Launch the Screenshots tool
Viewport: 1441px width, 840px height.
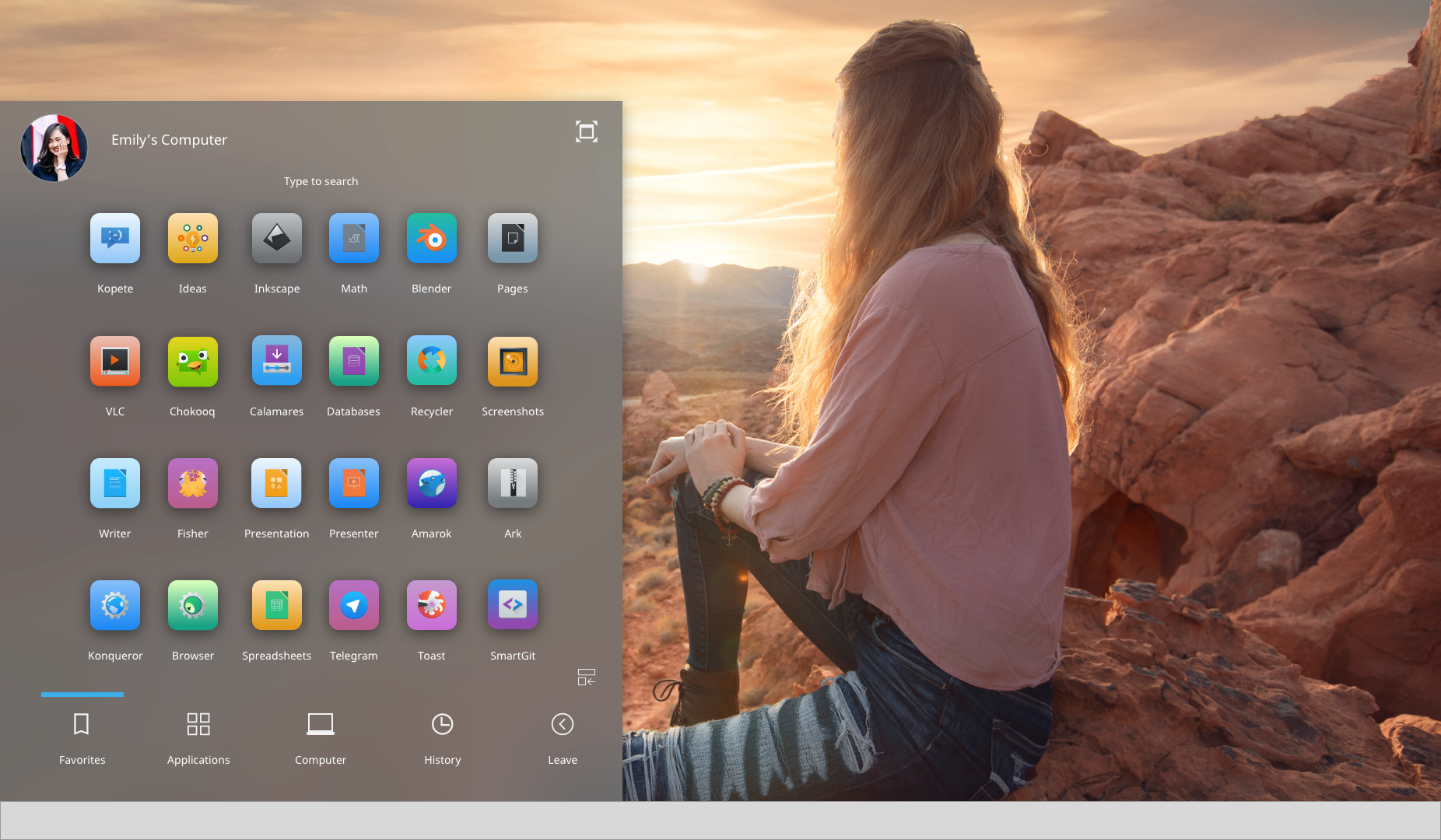pos(512,362)
